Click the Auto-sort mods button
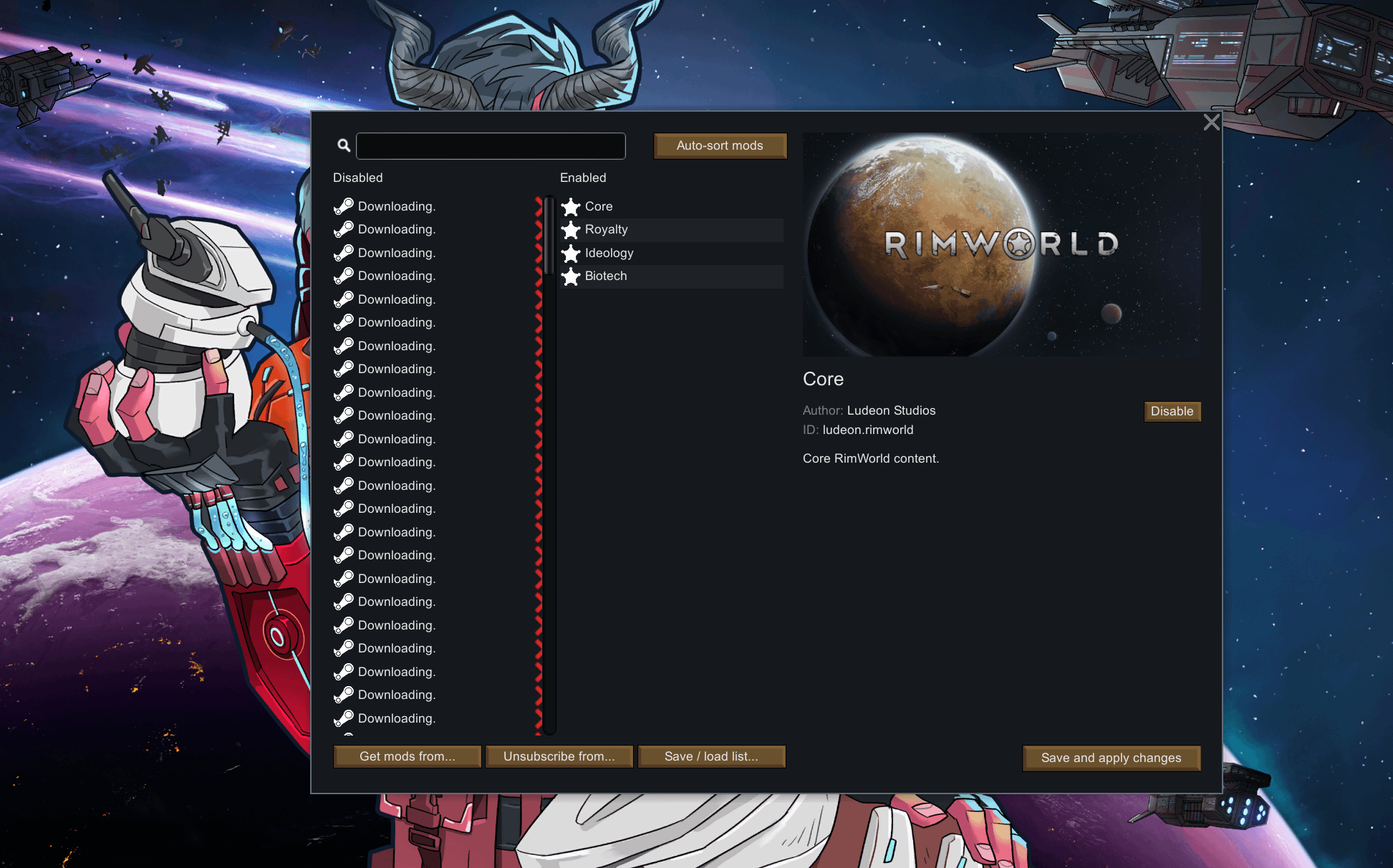Screen dimensions: 1393x868 718,146
